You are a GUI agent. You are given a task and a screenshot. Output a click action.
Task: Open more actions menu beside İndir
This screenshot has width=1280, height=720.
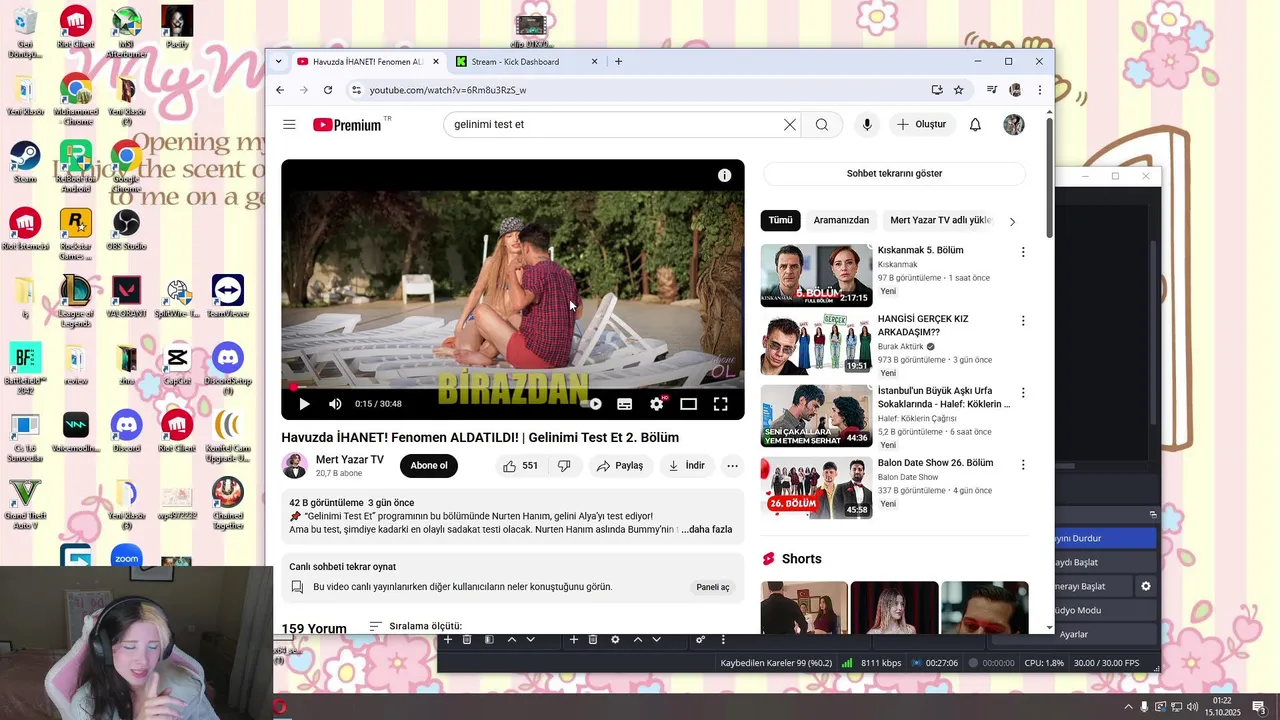tap(732, 466)
